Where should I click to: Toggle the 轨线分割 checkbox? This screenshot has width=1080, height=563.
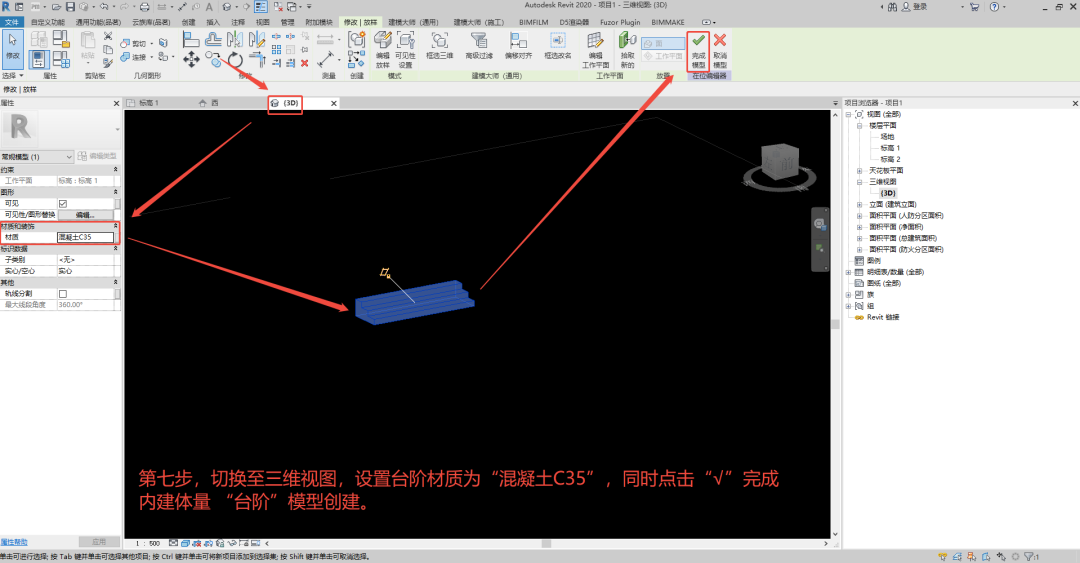point(63,294)
